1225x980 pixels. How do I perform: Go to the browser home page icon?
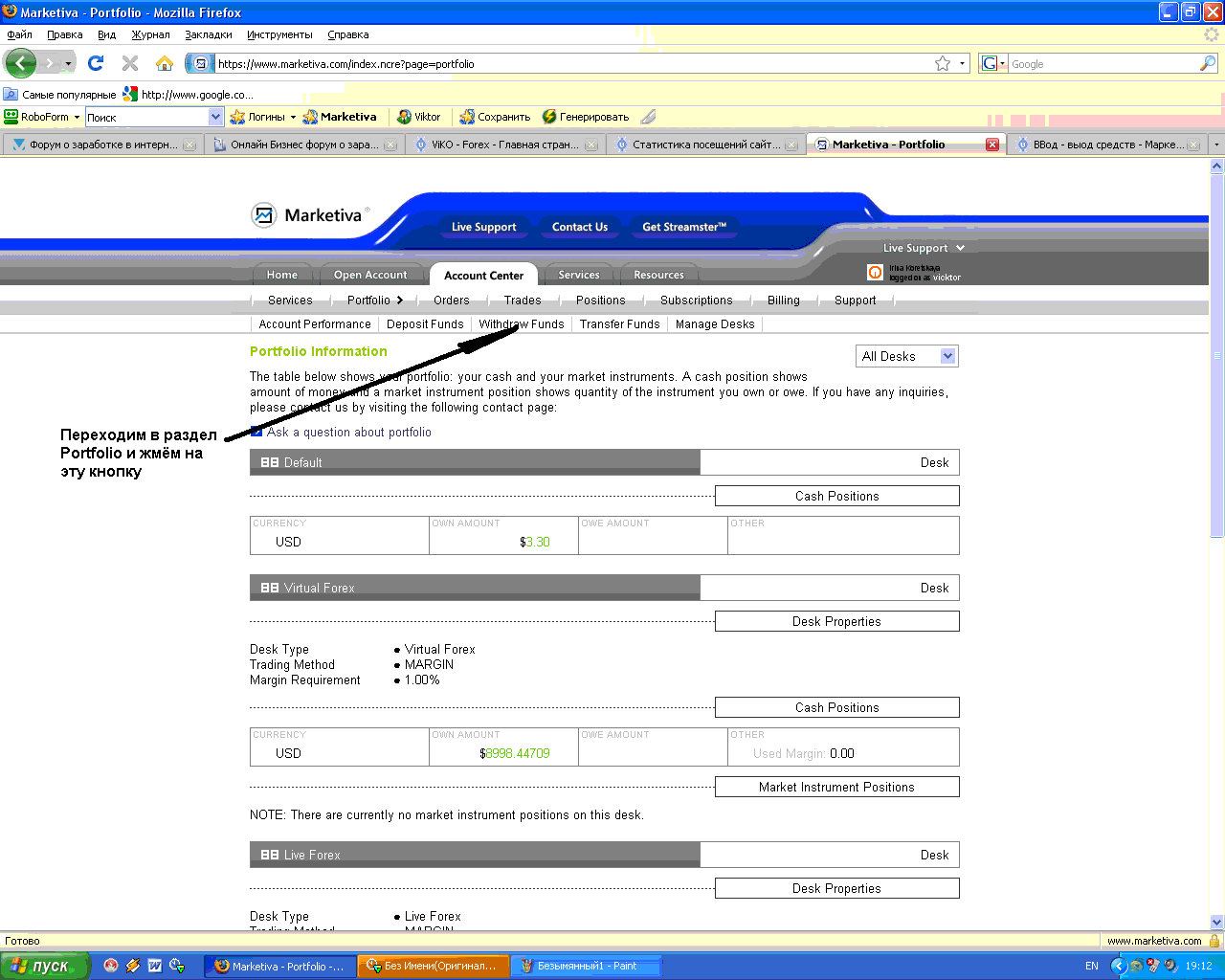(x=165, y=63)
